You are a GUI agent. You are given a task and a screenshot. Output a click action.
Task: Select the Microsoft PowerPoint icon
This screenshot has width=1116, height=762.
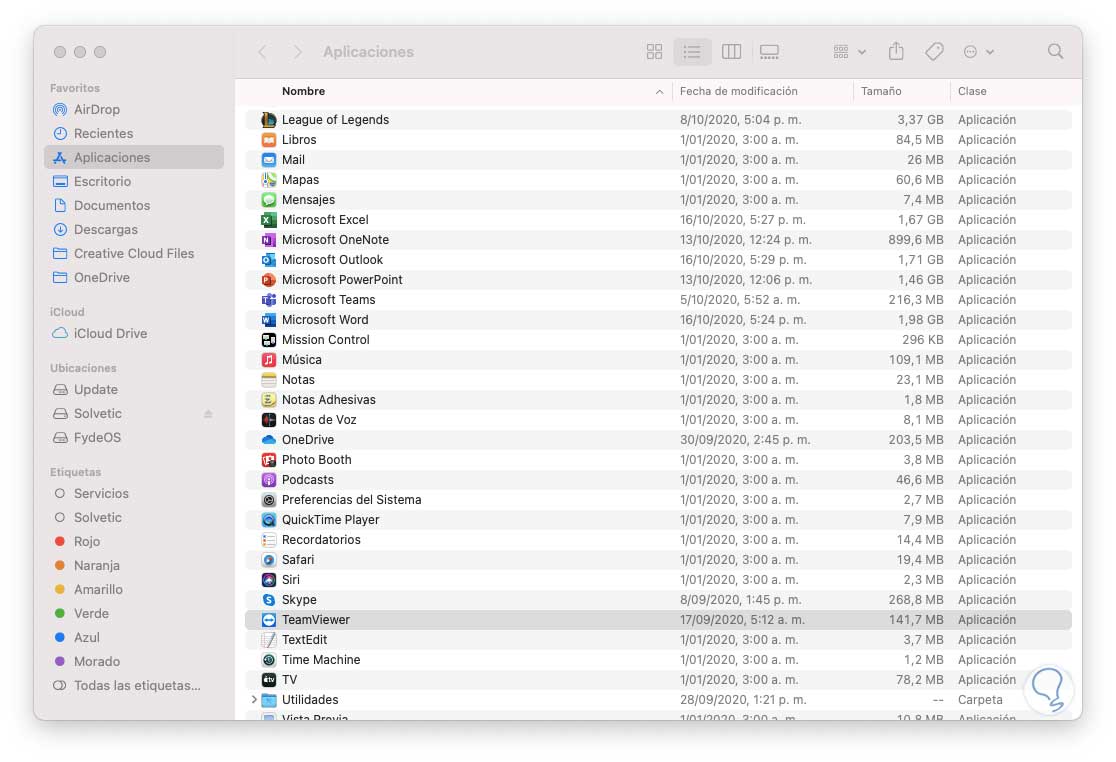tap(268, 280)
